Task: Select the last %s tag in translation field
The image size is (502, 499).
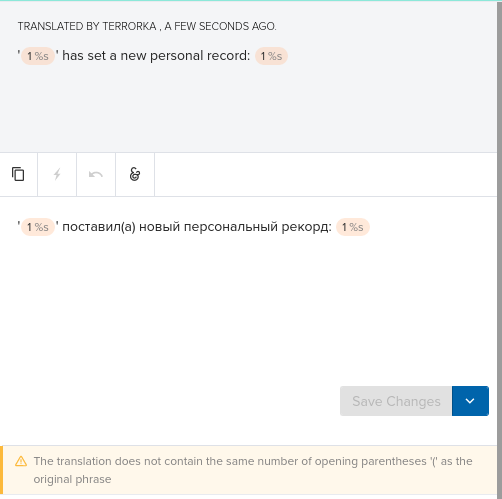Action: [x=353, y=227]
